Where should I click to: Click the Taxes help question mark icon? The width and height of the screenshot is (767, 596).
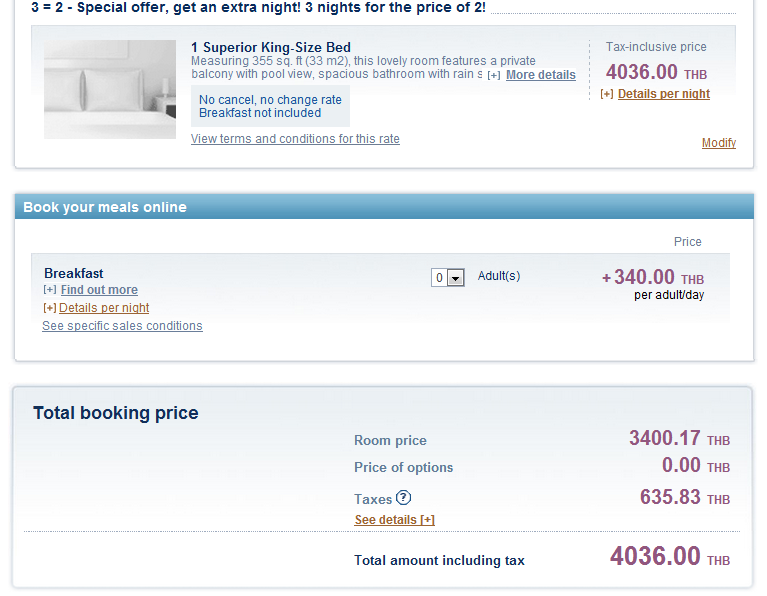(x=403, y=498)
